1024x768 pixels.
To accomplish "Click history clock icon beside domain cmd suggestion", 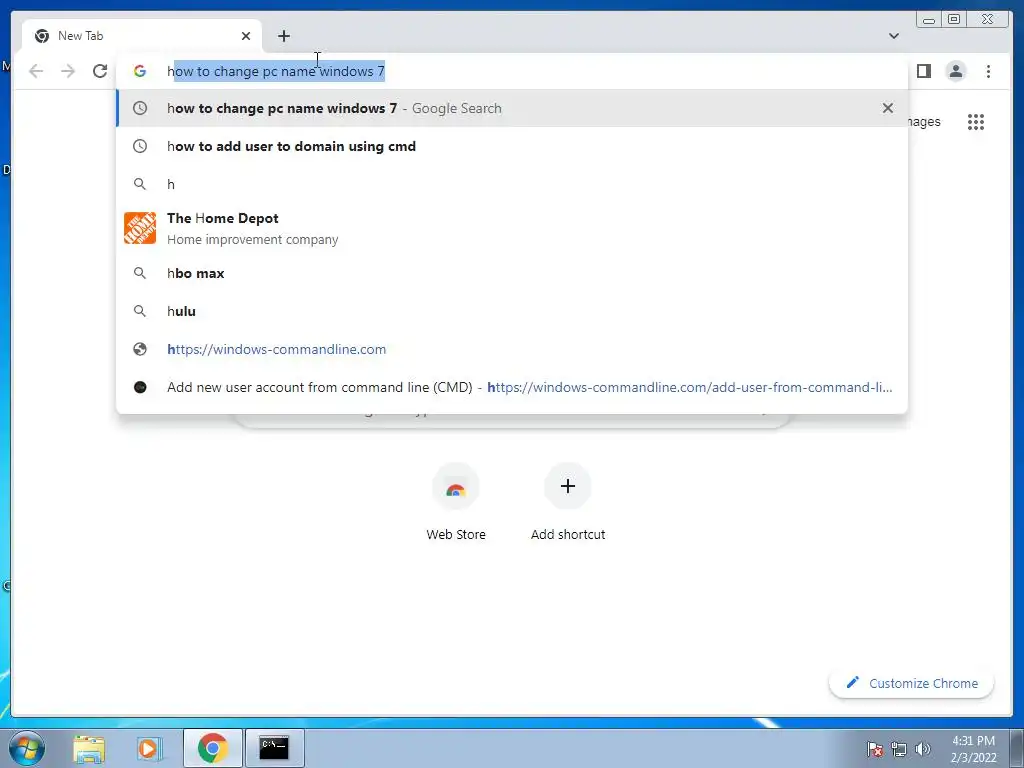I will [x=140, y=146].
